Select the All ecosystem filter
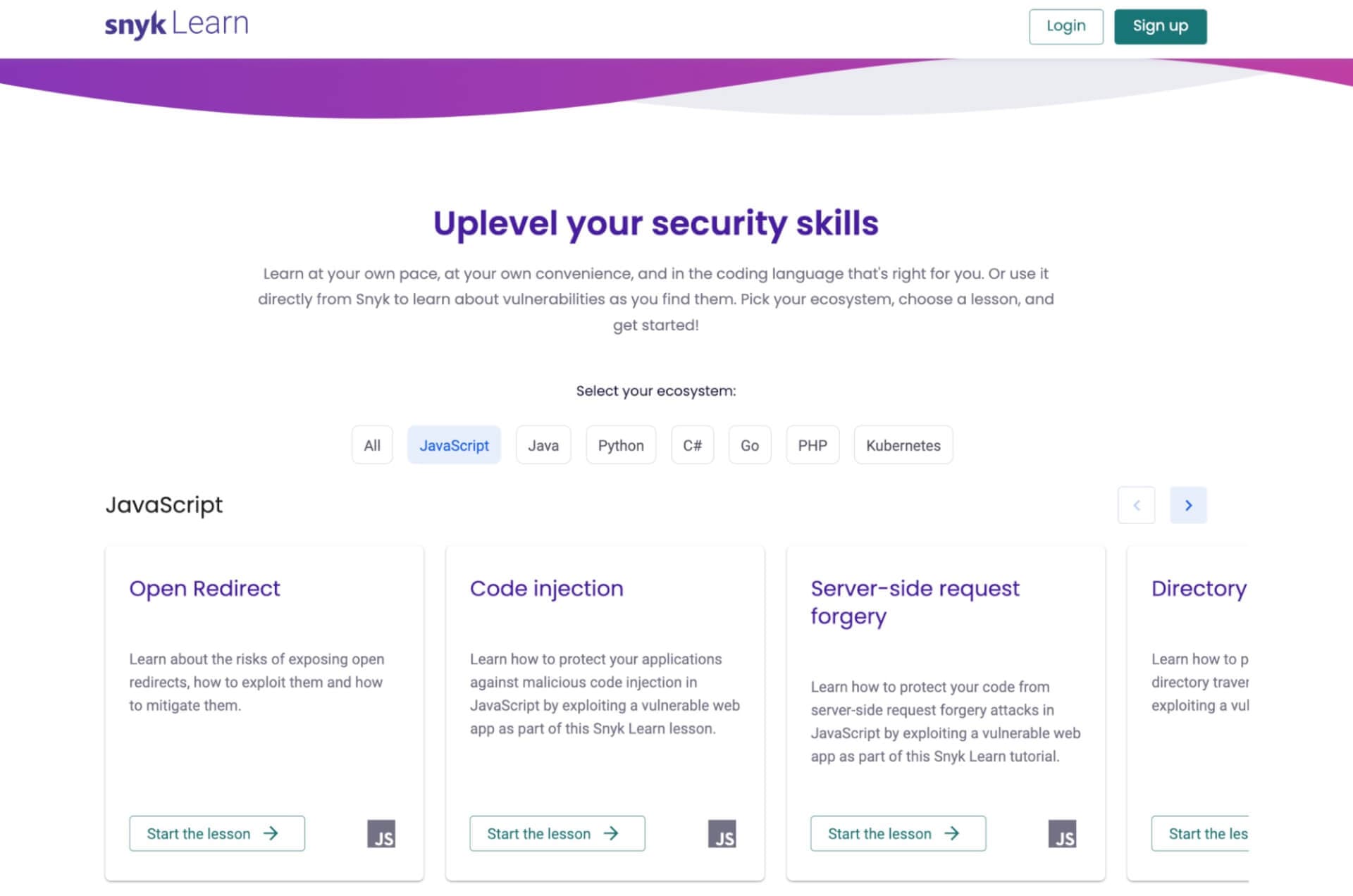This screenshot has width=1353, height=896. 372,444
